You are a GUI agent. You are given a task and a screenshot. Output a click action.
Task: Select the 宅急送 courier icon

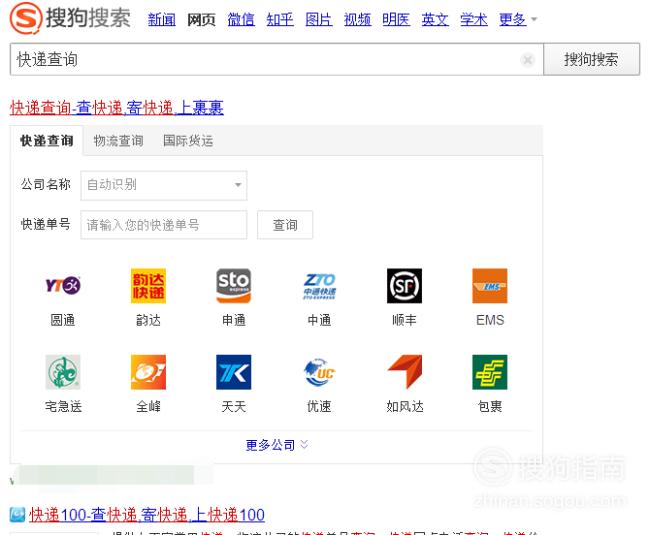63,372
